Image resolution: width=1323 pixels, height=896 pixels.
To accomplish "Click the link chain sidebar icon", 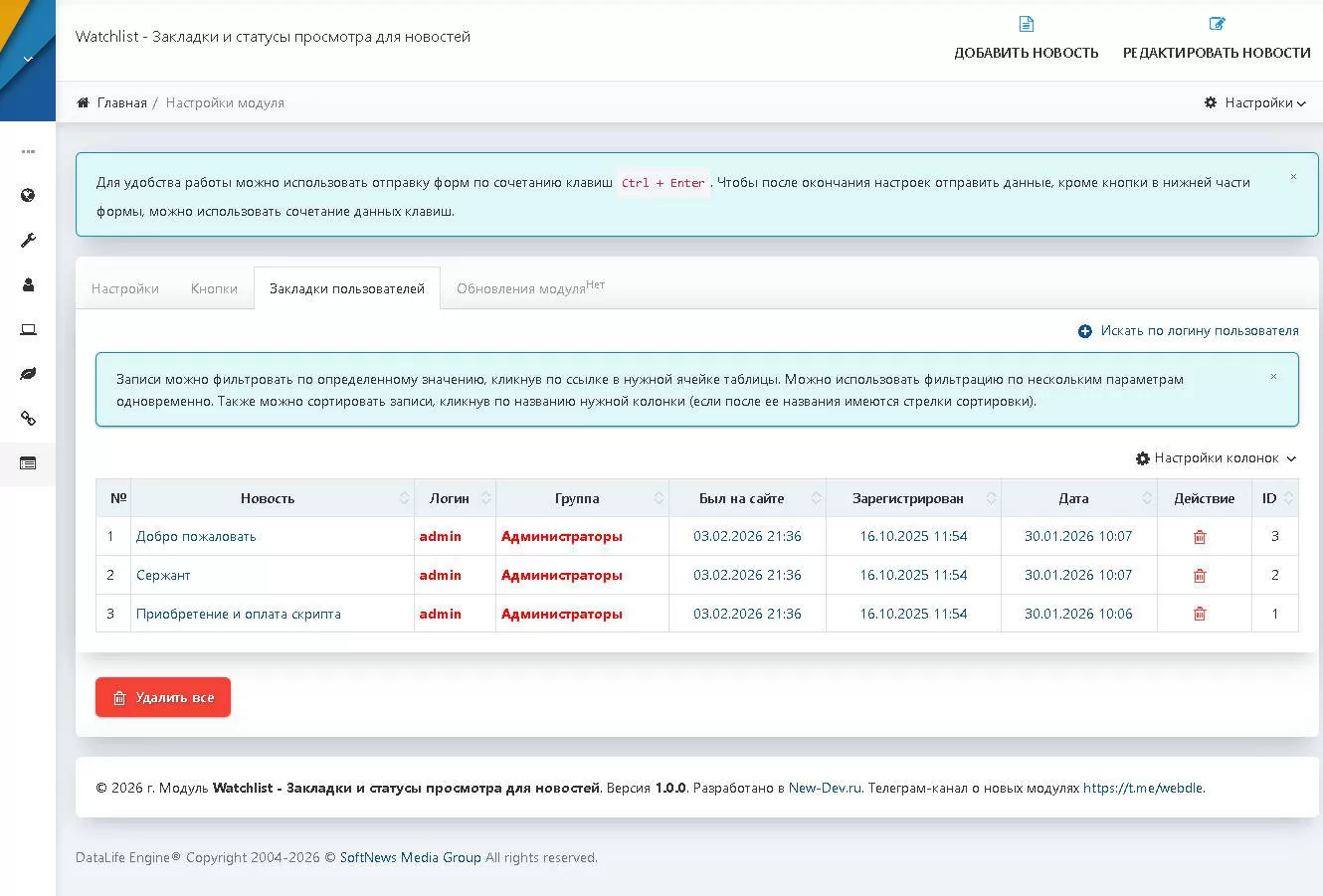I will coord(28,419).
